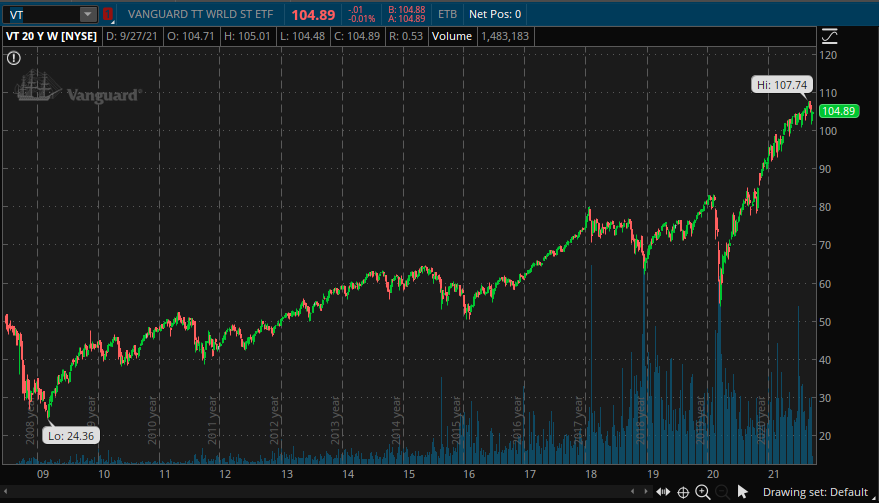This screenshot has width=879, height=503.
Task: Select the horizontal pan tool icon
Action: [663, 492]
